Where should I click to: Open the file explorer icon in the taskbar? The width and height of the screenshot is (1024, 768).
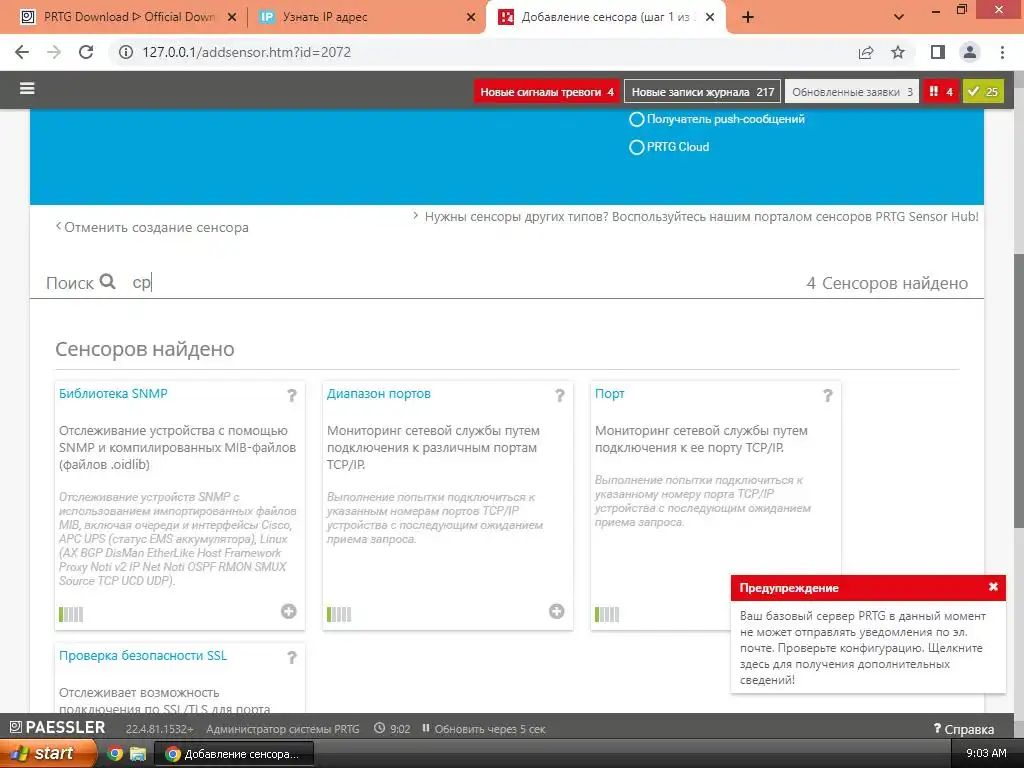coord(138,753)
